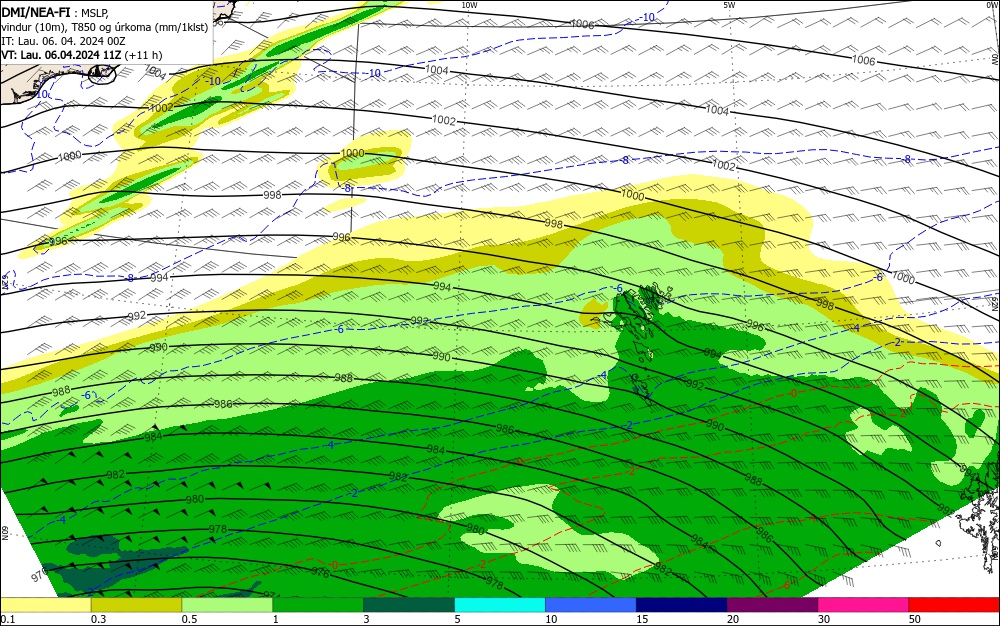Click the legend value "1"
Screen dimensions: 1000x626
(x=276, y=619)
